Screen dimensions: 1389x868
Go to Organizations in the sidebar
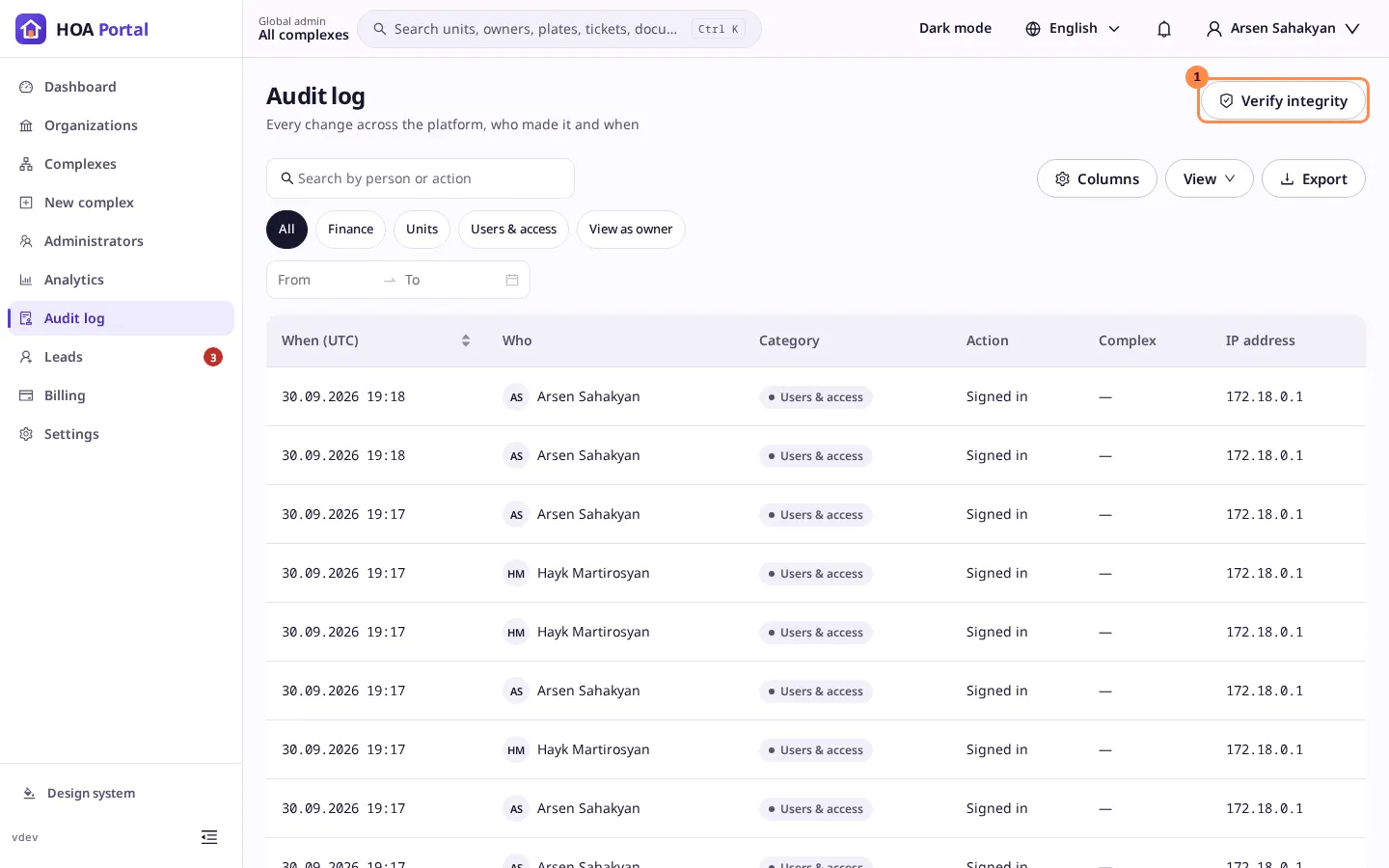coord(121,125)
